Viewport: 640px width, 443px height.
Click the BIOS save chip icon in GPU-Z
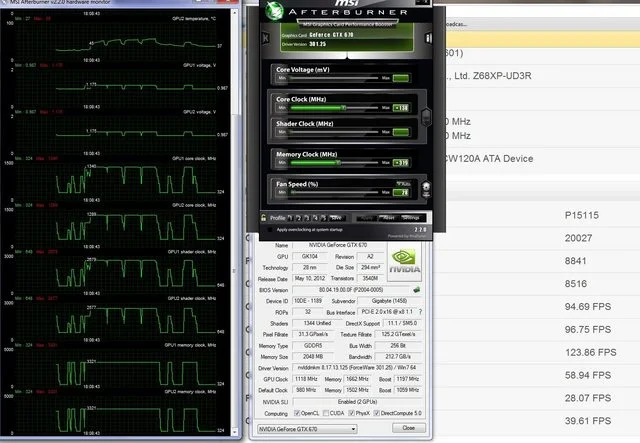tap(416, 290)
